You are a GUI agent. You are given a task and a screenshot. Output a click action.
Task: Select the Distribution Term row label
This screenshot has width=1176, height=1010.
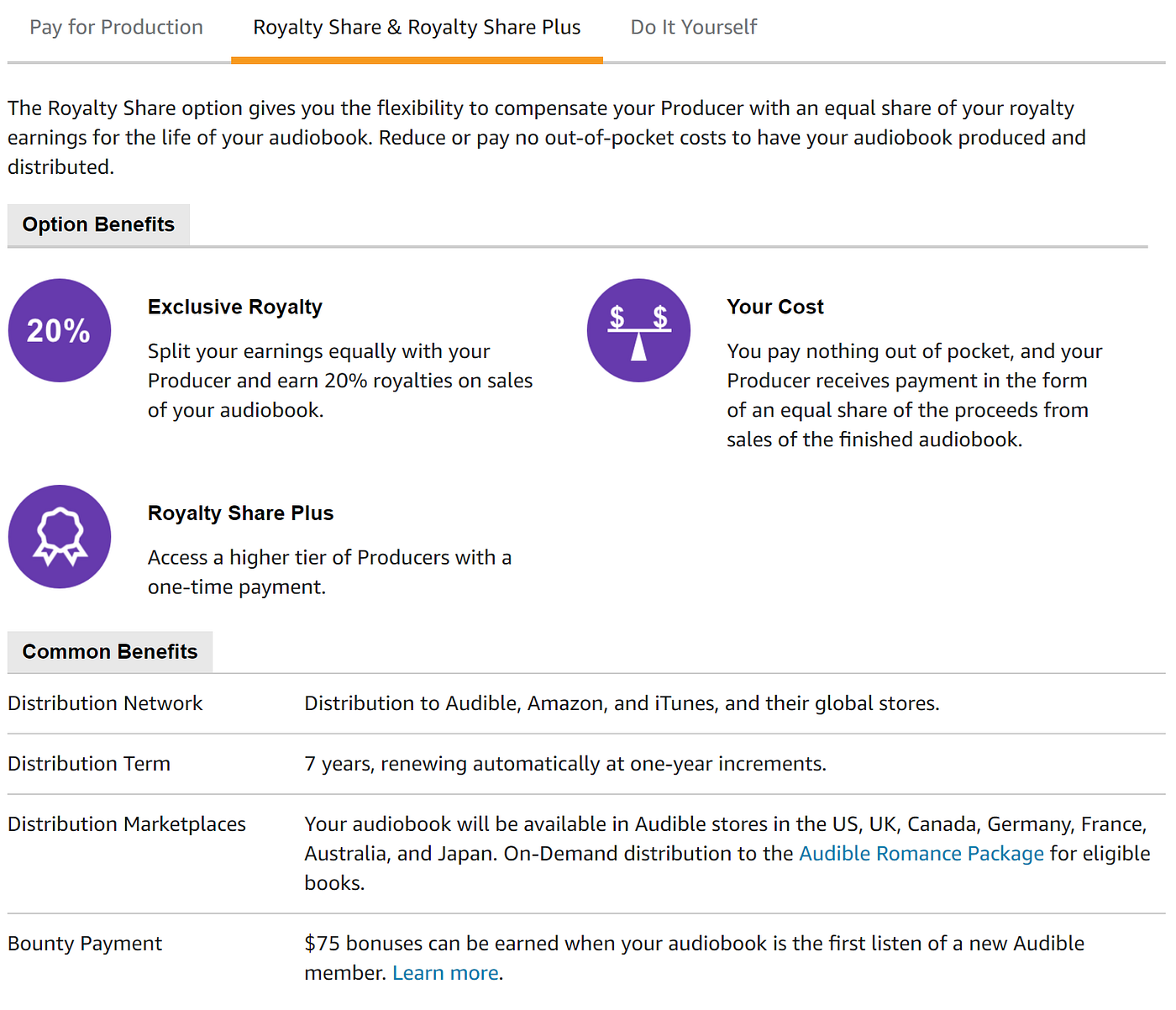click(89, 764)
